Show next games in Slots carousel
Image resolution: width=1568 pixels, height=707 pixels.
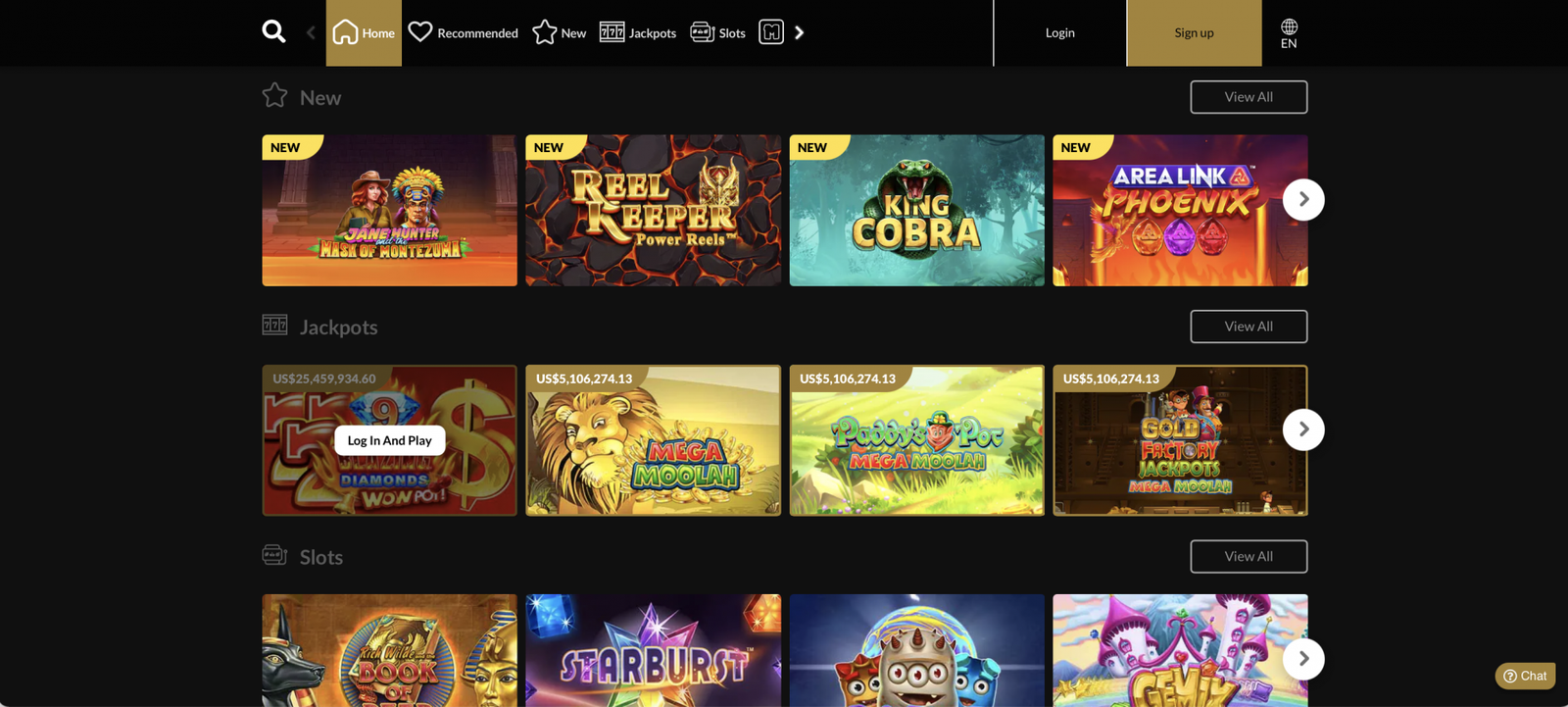click(1303, 659)
